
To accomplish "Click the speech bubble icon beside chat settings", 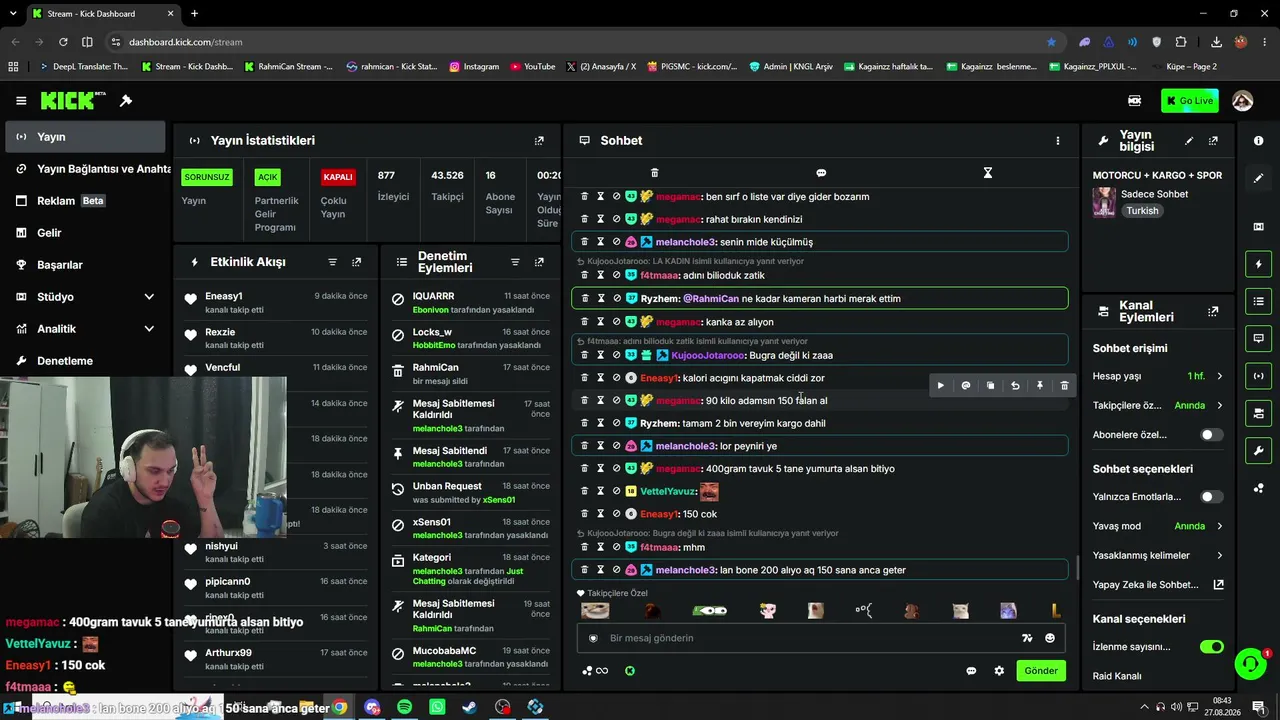I will pyautogui.click(x=971, y=671).
